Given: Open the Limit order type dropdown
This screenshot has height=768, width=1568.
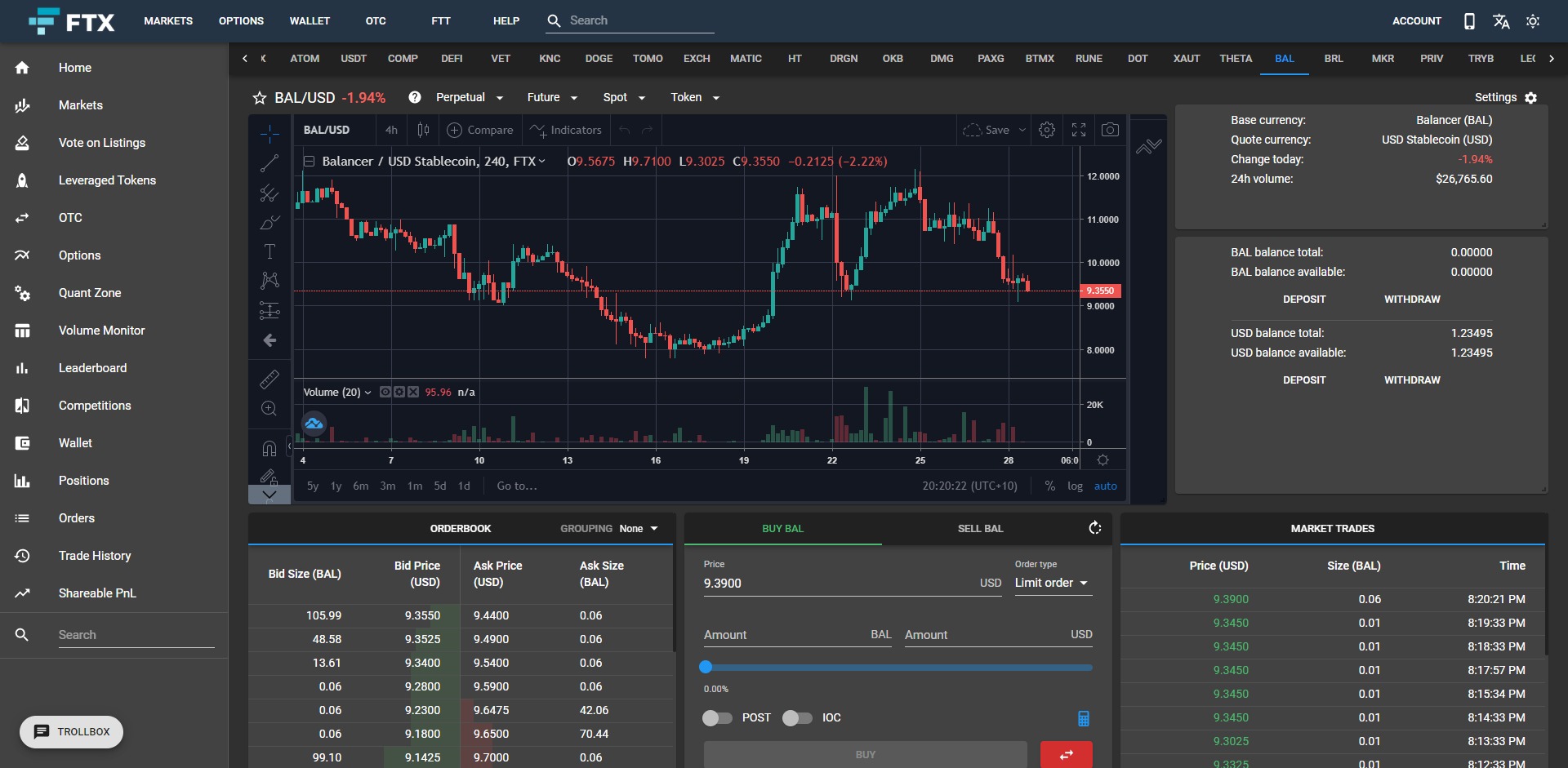Looking at the screenshot, I should [x=1052, y=583].
